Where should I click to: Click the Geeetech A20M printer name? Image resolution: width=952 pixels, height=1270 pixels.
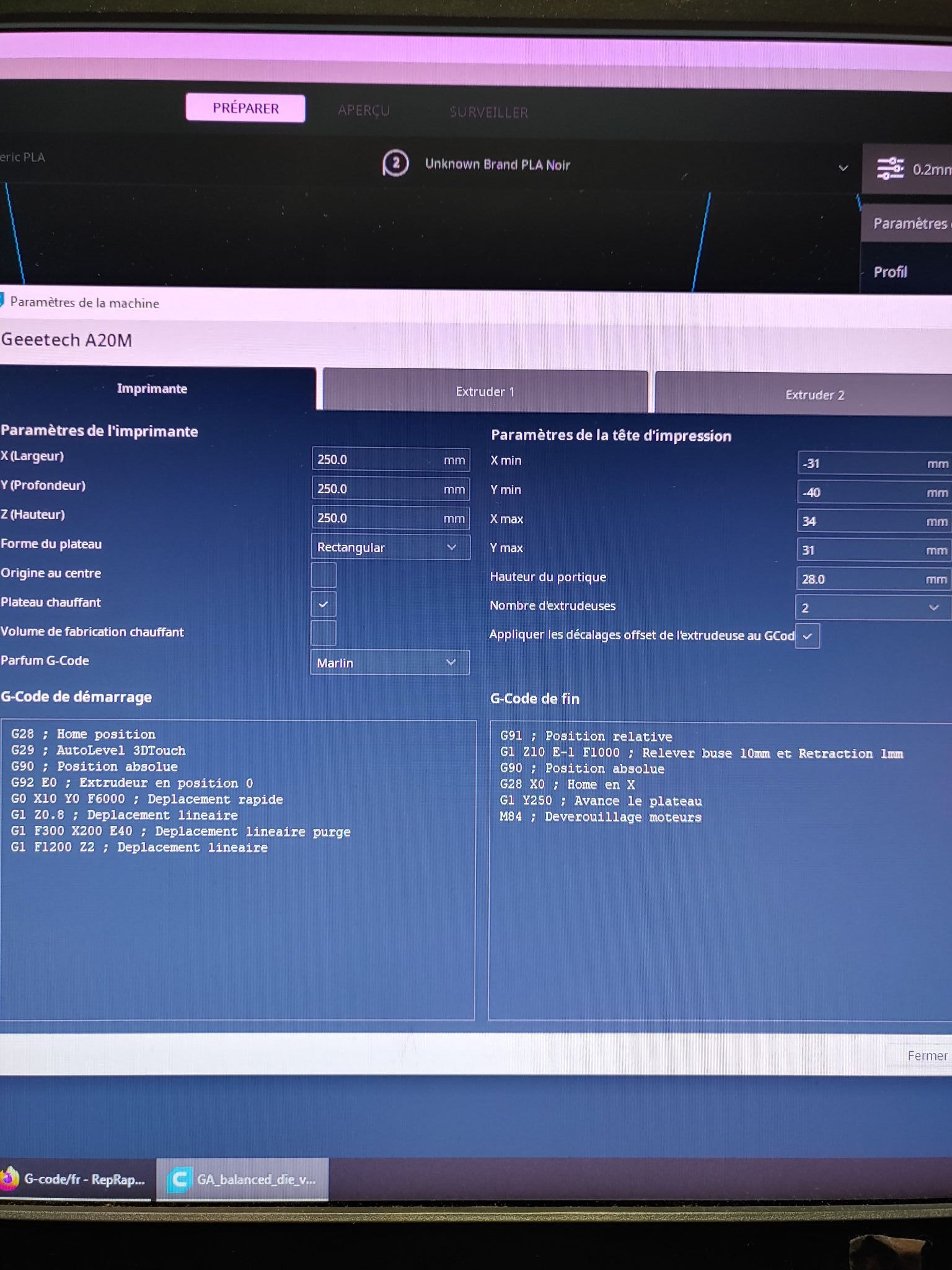(66, 340)
